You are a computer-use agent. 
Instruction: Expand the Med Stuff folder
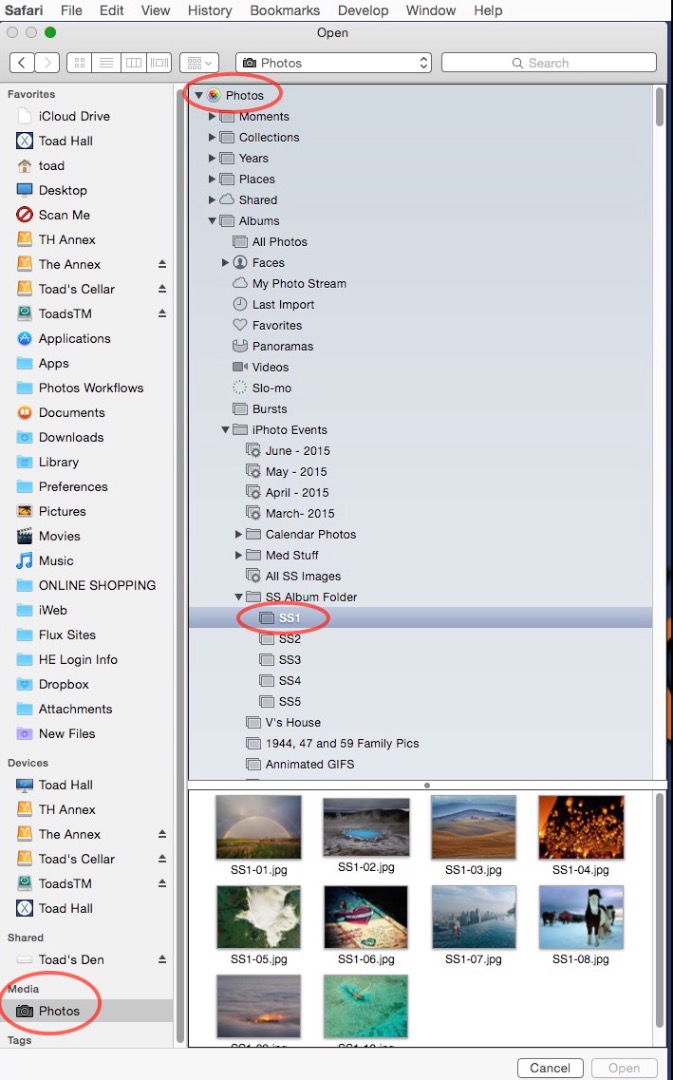click(238, 555)
